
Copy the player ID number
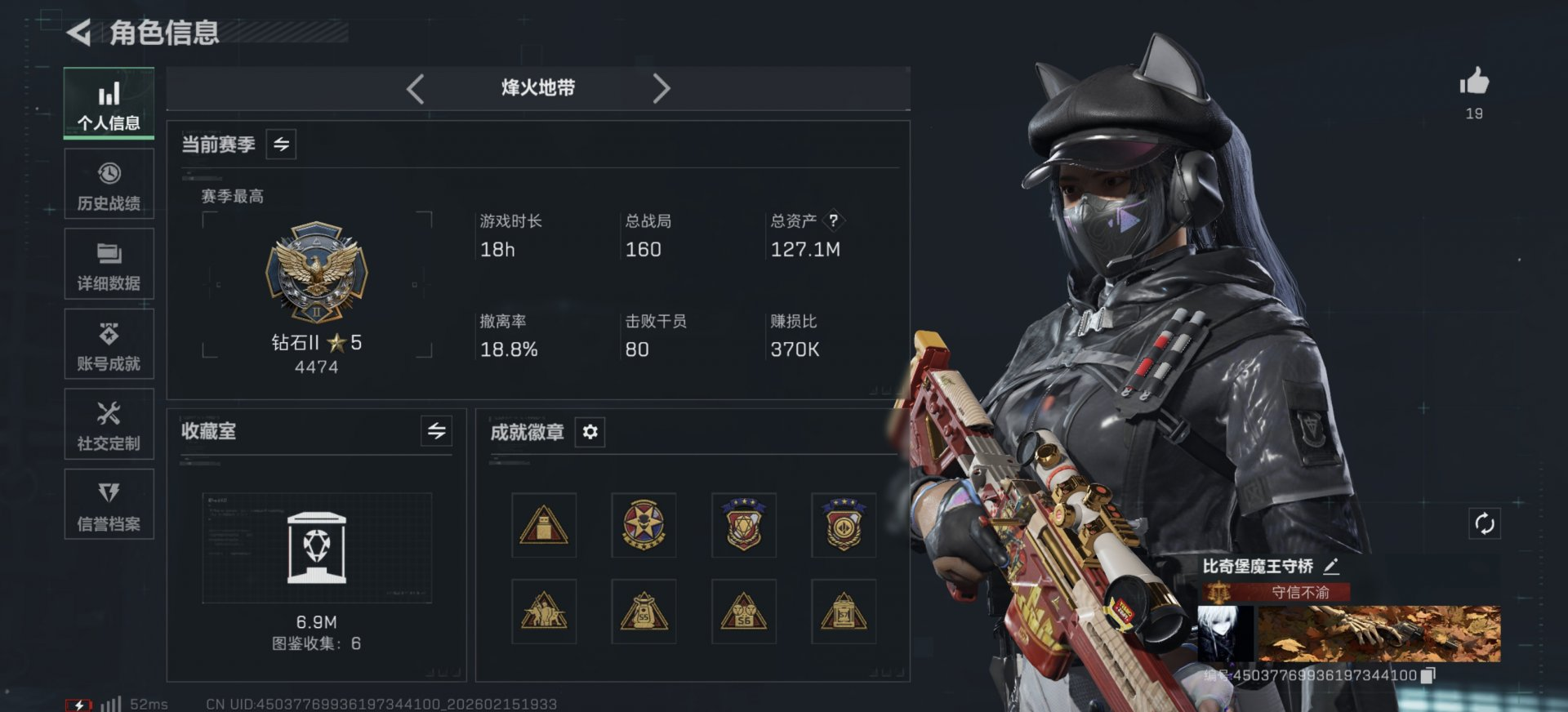(1428, 675)
